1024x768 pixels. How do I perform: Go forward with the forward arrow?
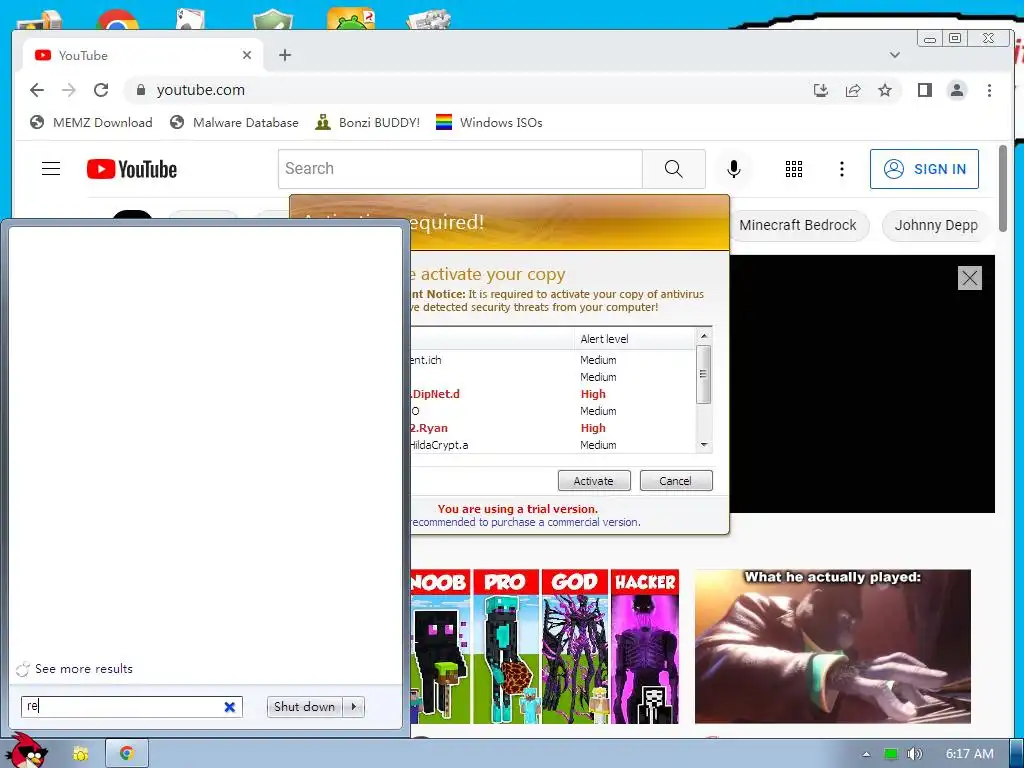click(x=69, y=90)
